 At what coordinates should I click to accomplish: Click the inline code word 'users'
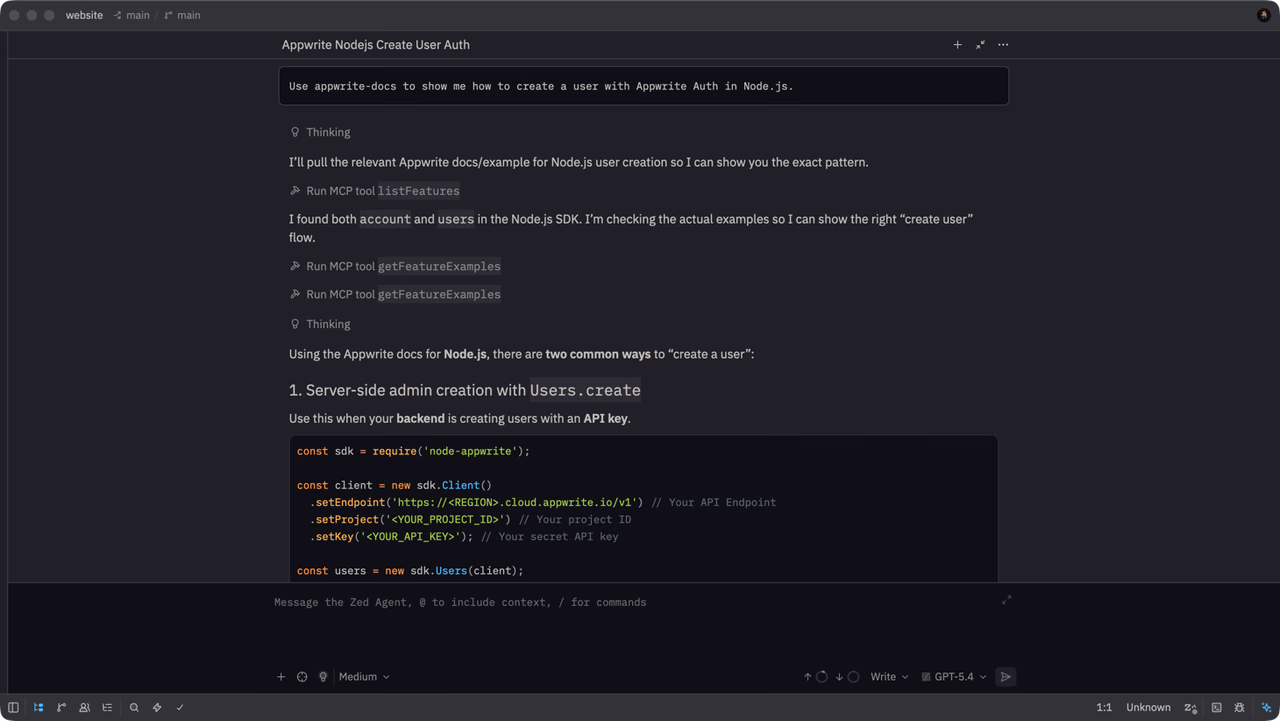pos(456,219)
